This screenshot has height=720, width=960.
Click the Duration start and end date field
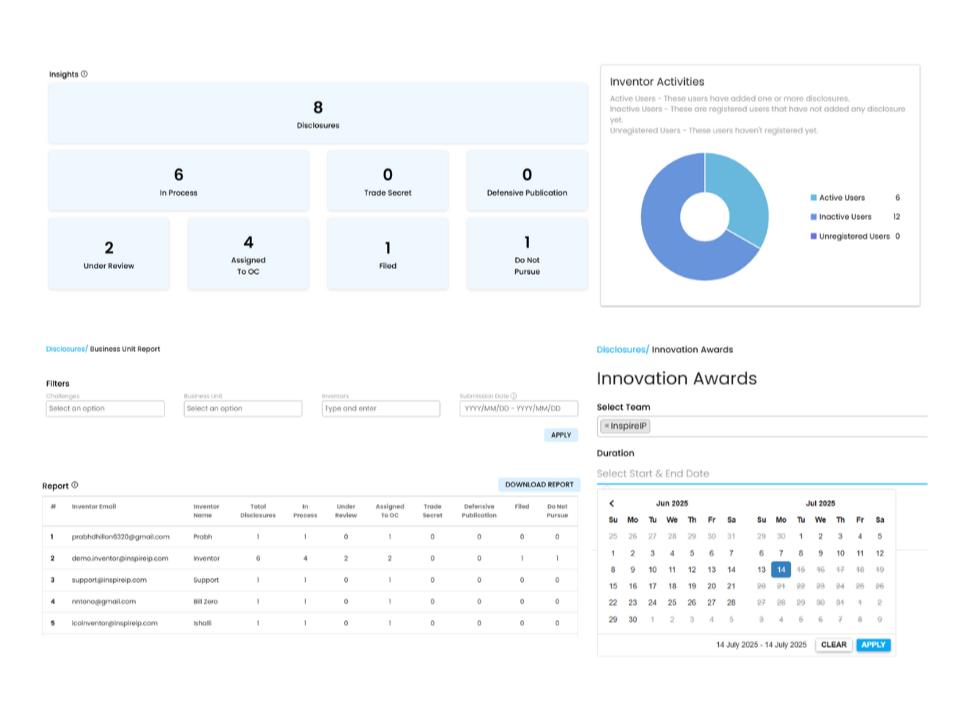tap(760, 473)
